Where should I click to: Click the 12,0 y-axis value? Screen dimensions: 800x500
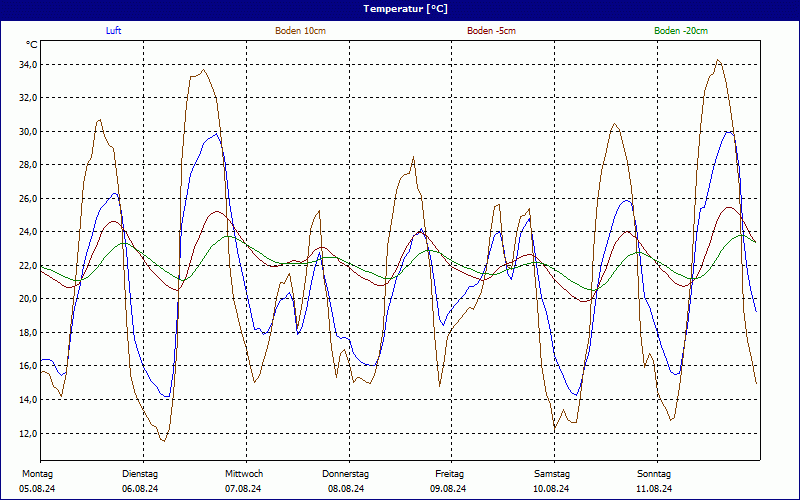tap(28, 433)
